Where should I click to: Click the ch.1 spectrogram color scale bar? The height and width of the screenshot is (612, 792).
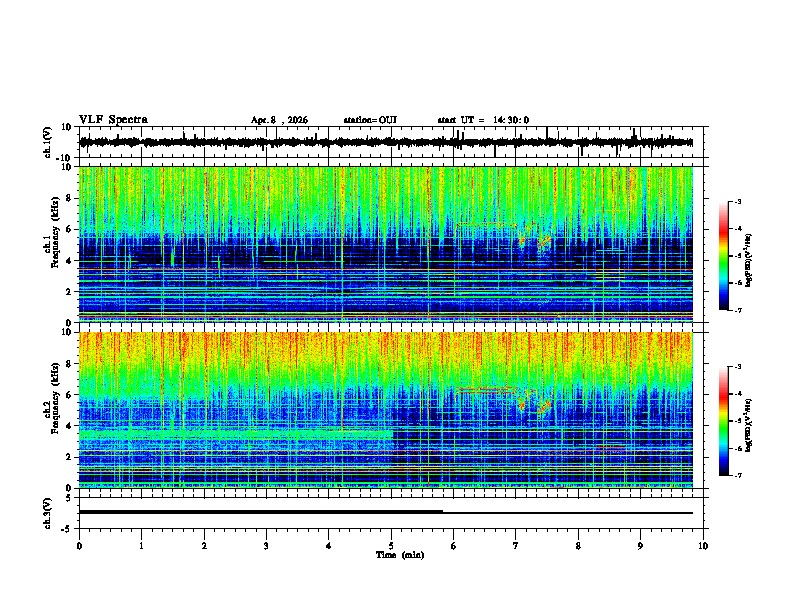724,256
